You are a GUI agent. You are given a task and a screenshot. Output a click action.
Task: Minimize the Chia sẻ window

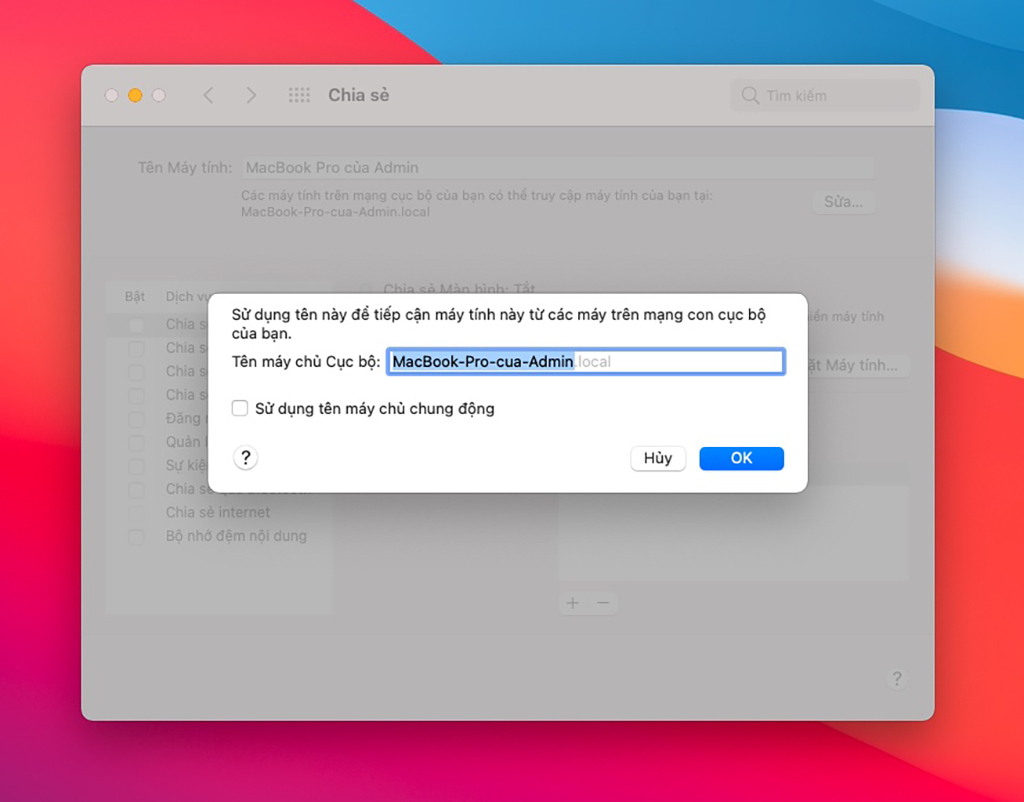click(x=135, y=95)
